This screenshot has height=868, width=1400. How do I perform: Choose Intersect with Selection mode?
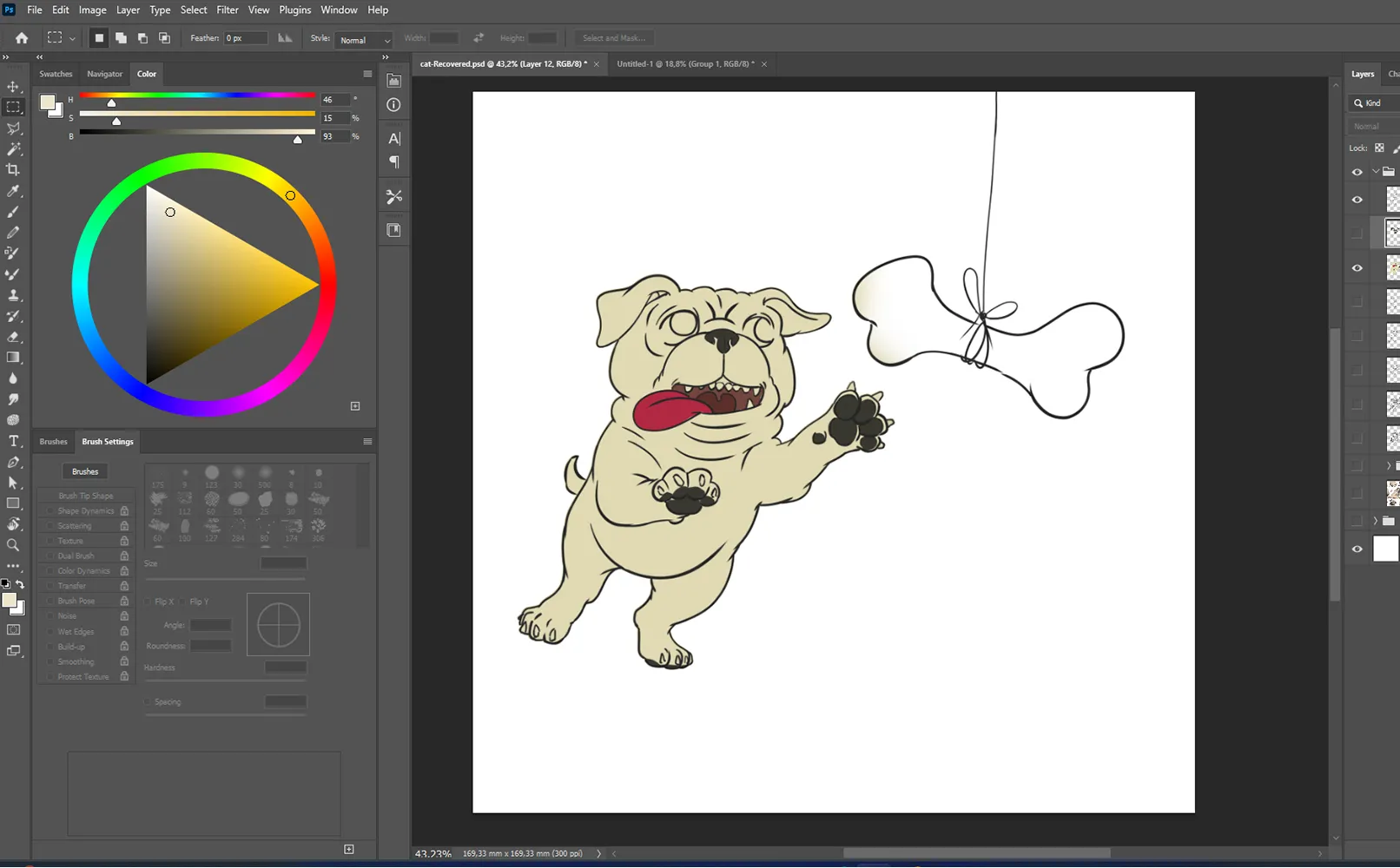pyautogui.click(x=164, y=38)
